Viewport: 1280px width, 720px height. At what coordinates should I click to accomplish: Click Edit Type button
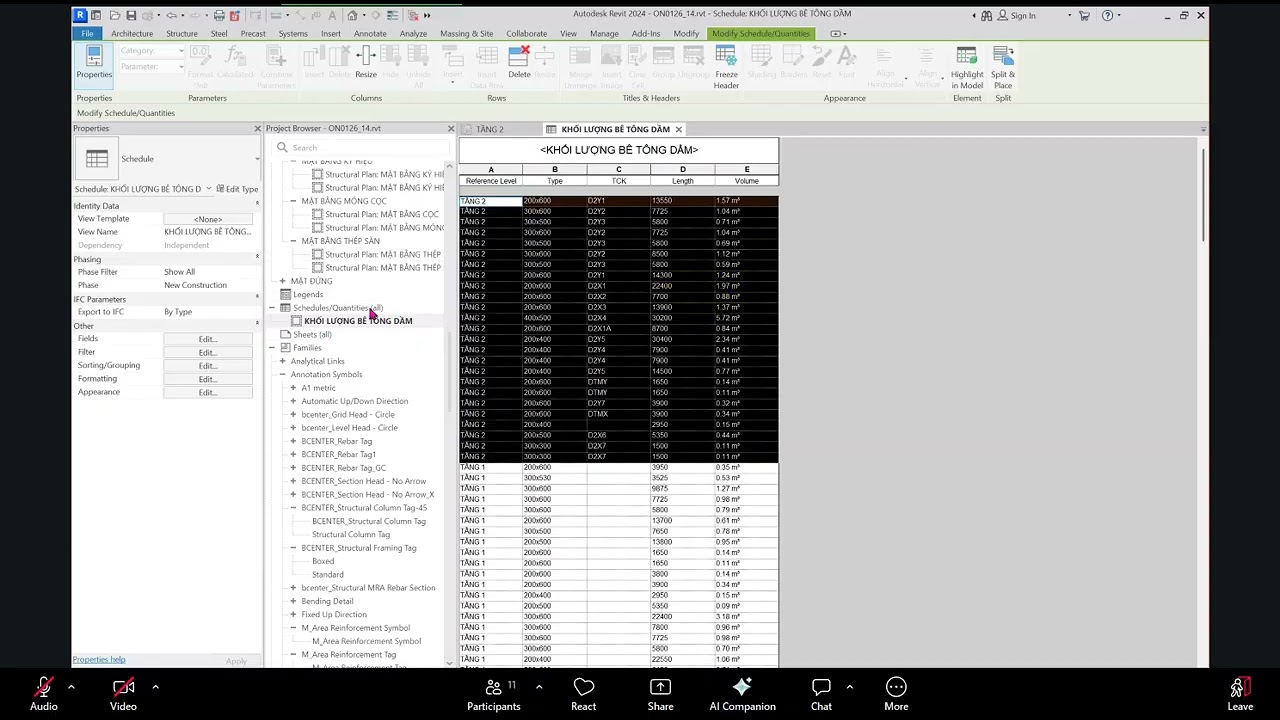tap(236, 189)
